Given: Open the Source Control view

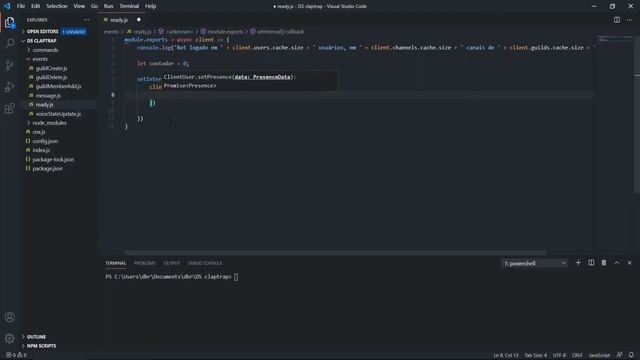Looking at the screenshot, I should (10, 65).
